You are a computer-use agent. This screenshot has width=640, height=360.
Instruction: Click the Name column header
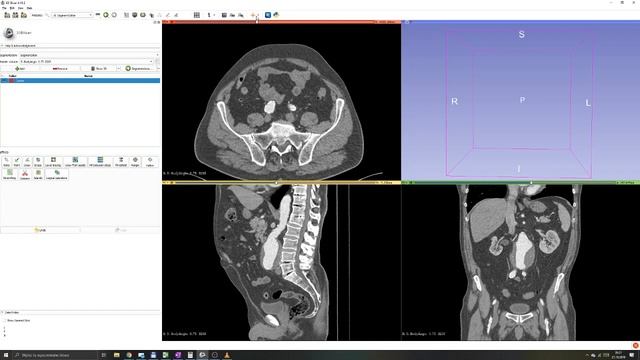[x=88, y=76]
